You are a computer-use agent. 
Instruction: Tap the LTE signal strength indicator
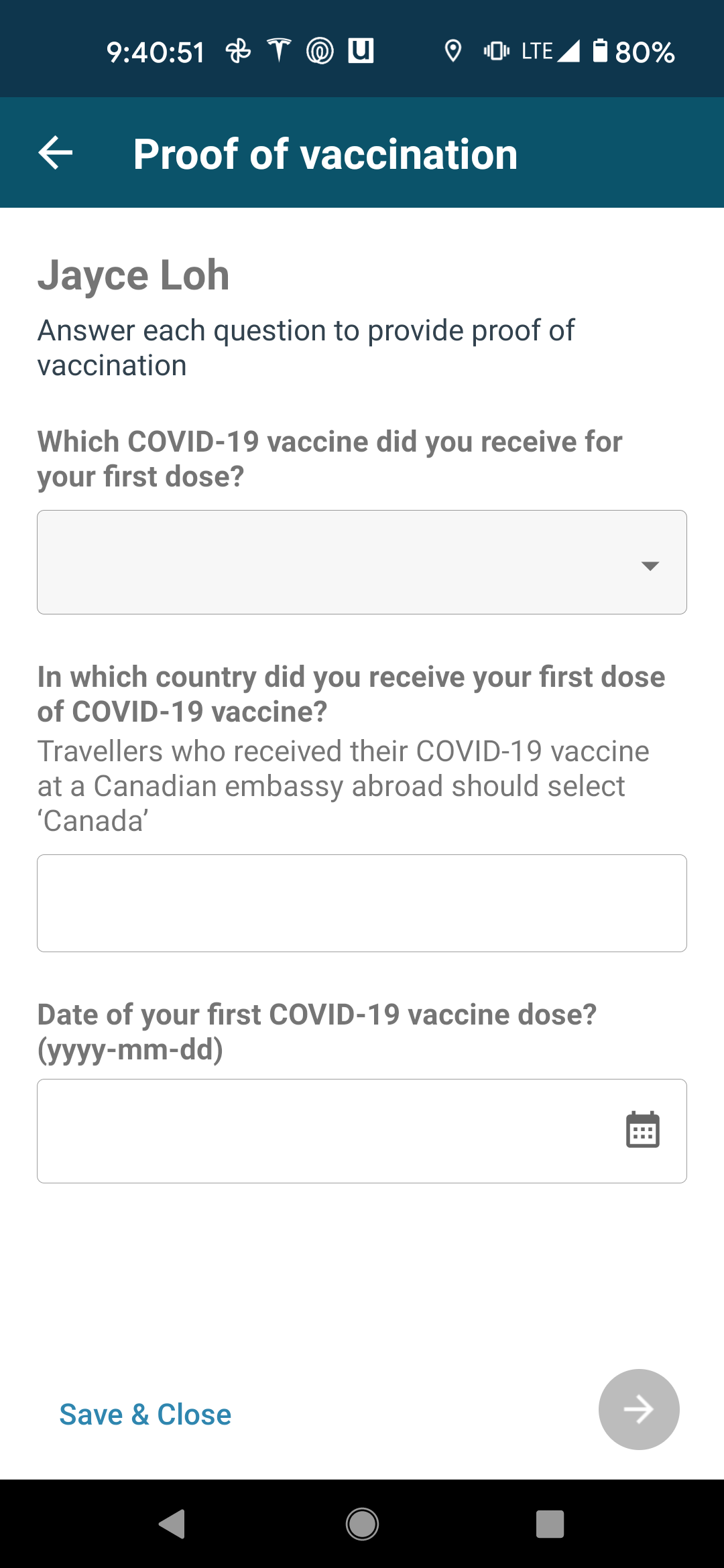click(551, 51)
